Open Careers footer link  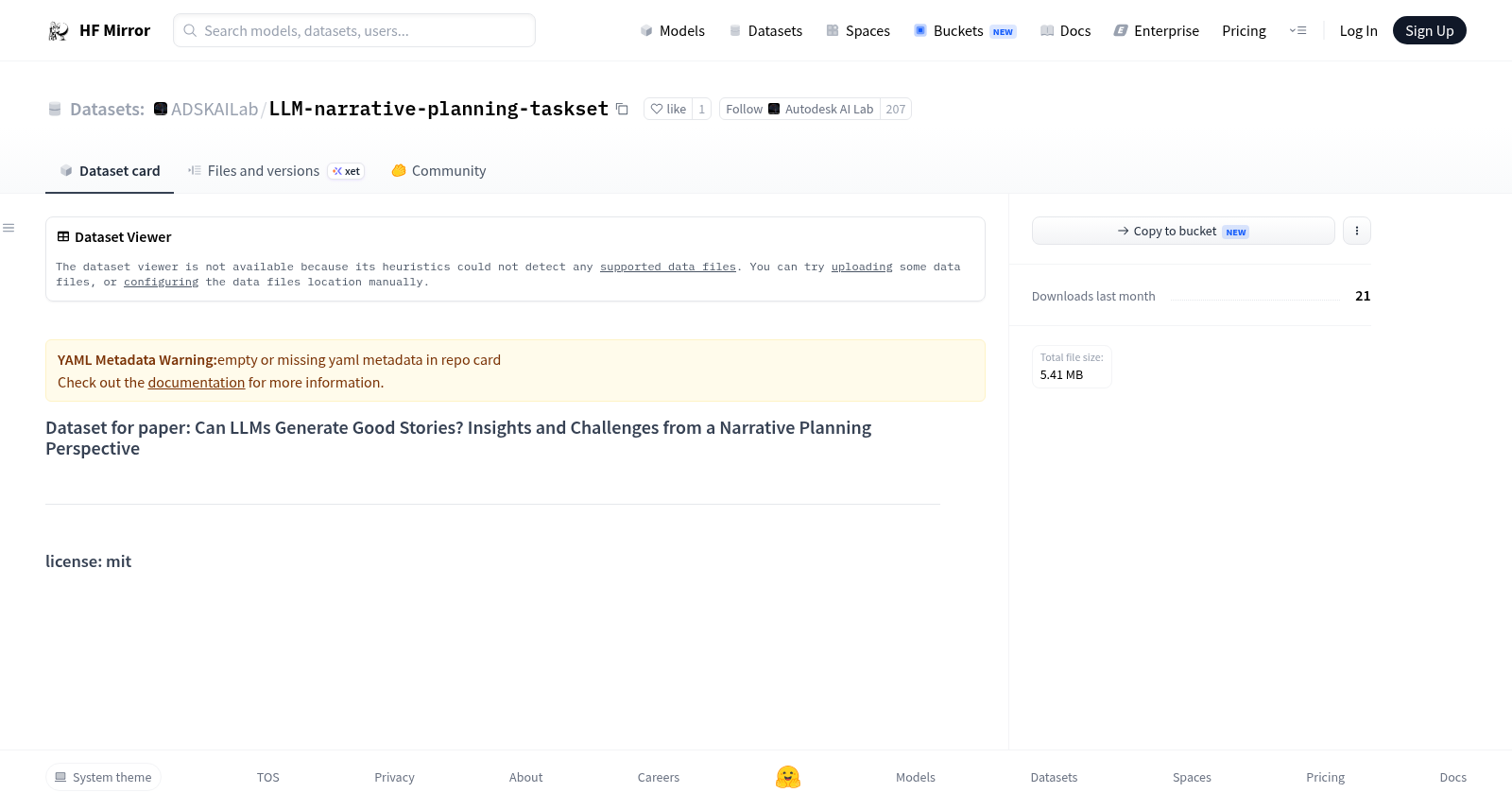(659, 777)
